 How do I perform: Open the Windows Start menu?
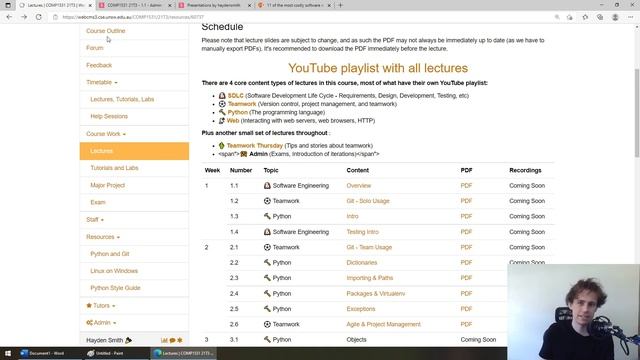click(x=8, y=353)
